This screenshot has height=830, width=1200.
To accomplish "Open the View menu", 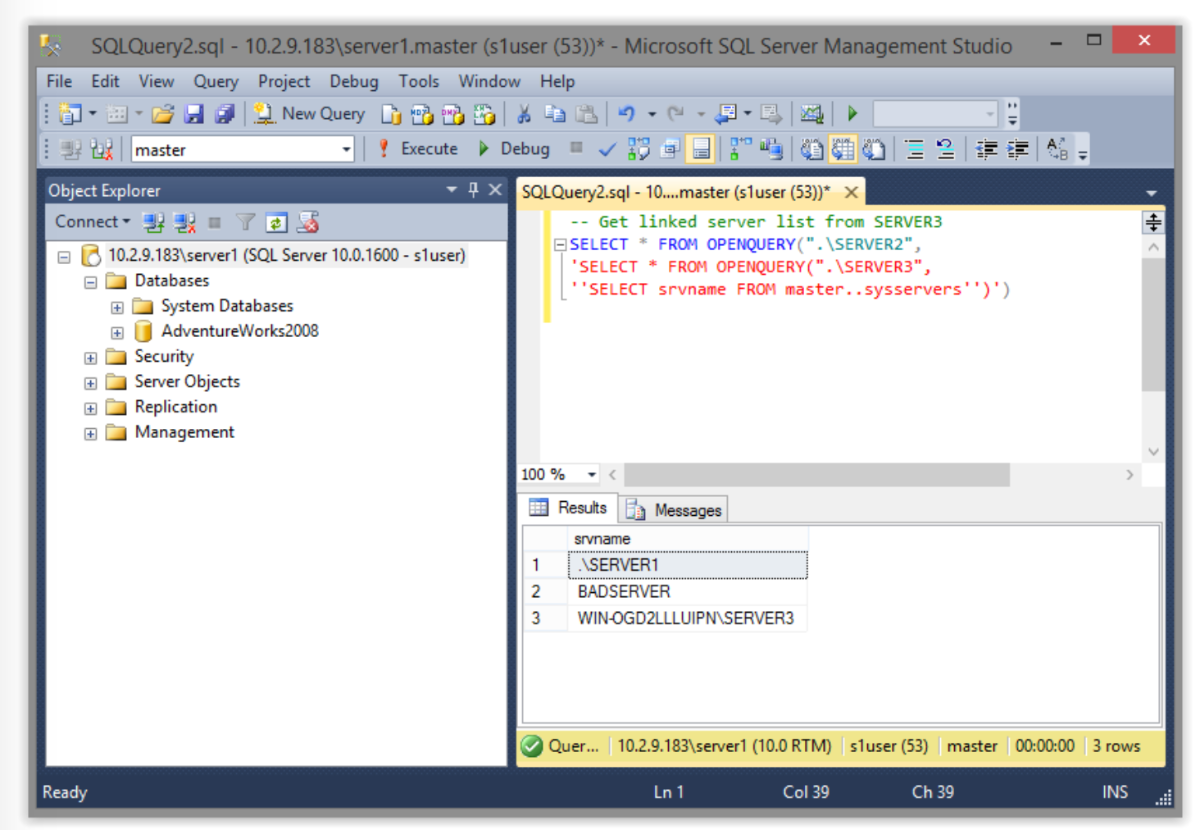I will pos(156,81).
